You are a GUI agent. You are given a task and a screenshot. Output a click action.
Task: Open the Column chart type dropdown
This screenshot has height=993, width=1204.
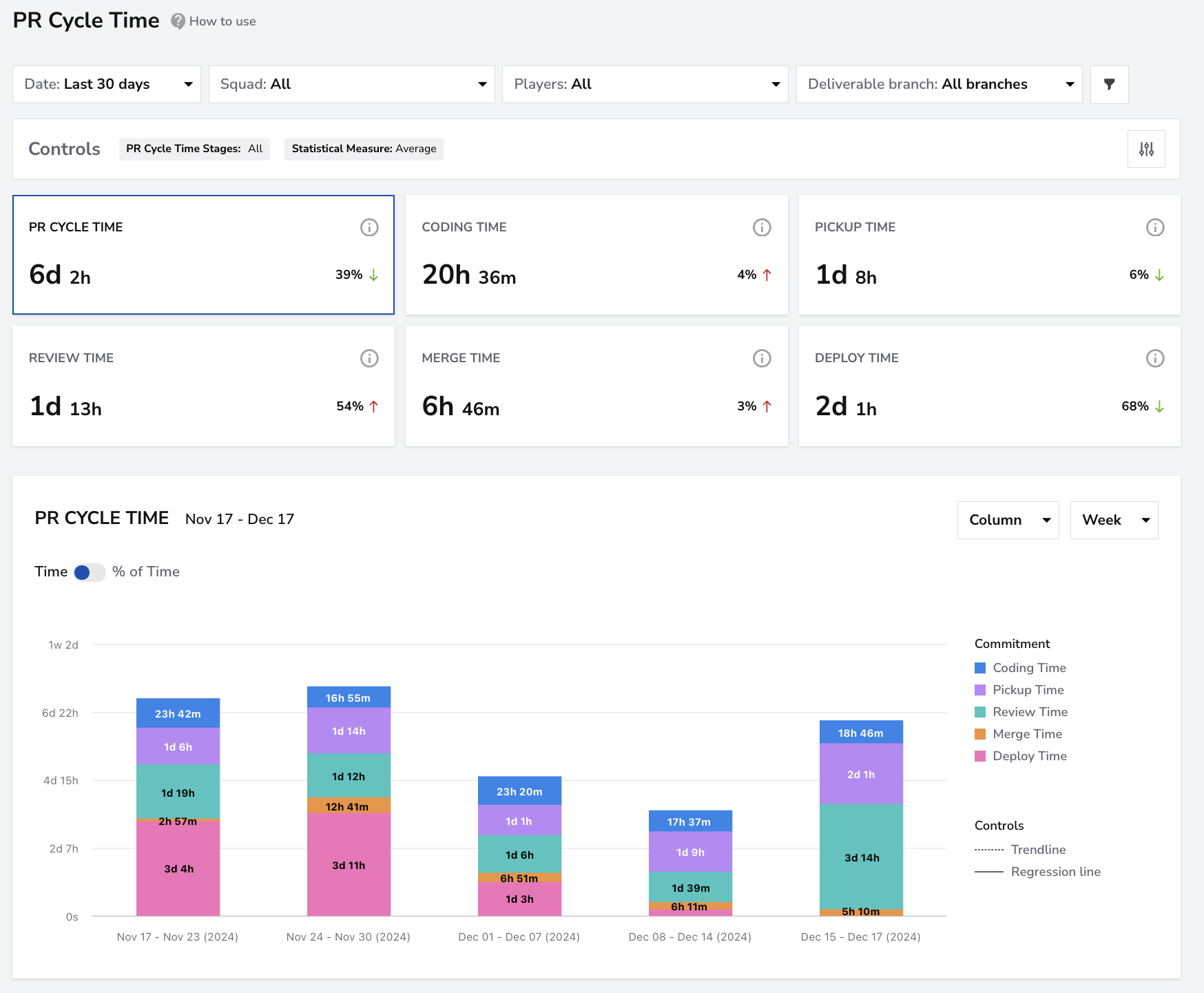pos(1008,520)
